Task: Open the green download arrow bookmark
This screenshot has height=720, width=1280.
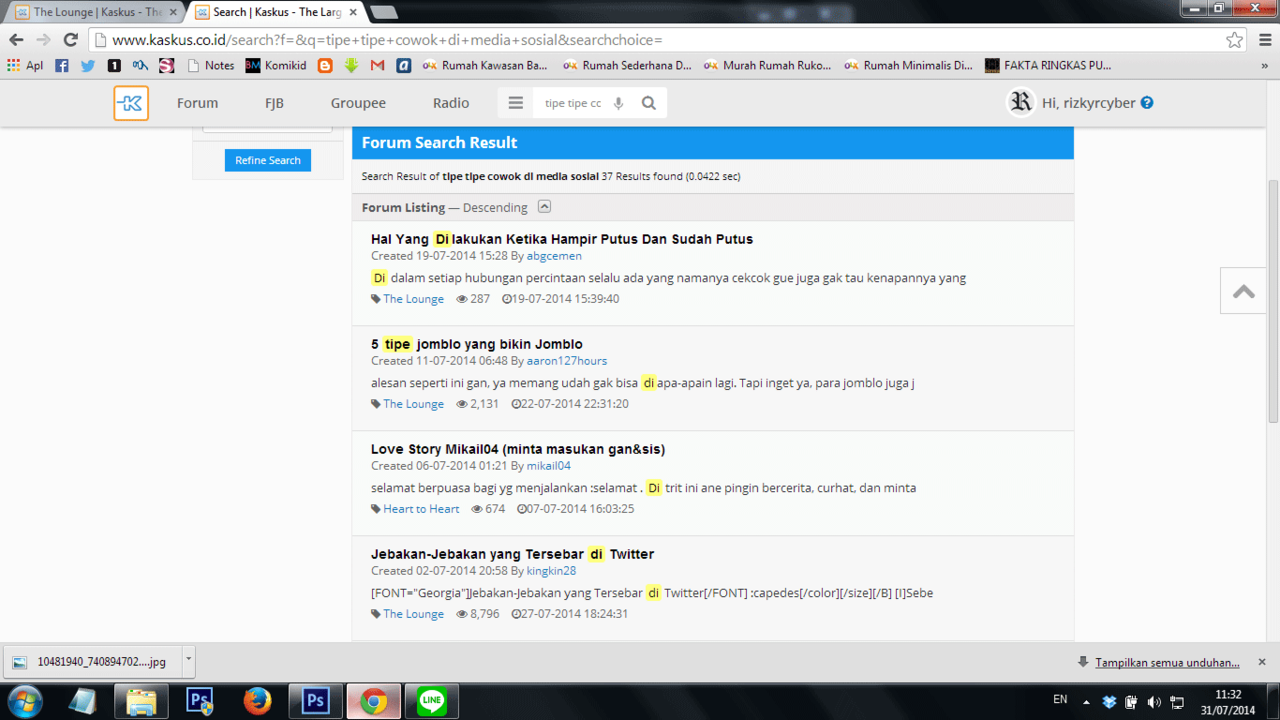Action: 351,65
